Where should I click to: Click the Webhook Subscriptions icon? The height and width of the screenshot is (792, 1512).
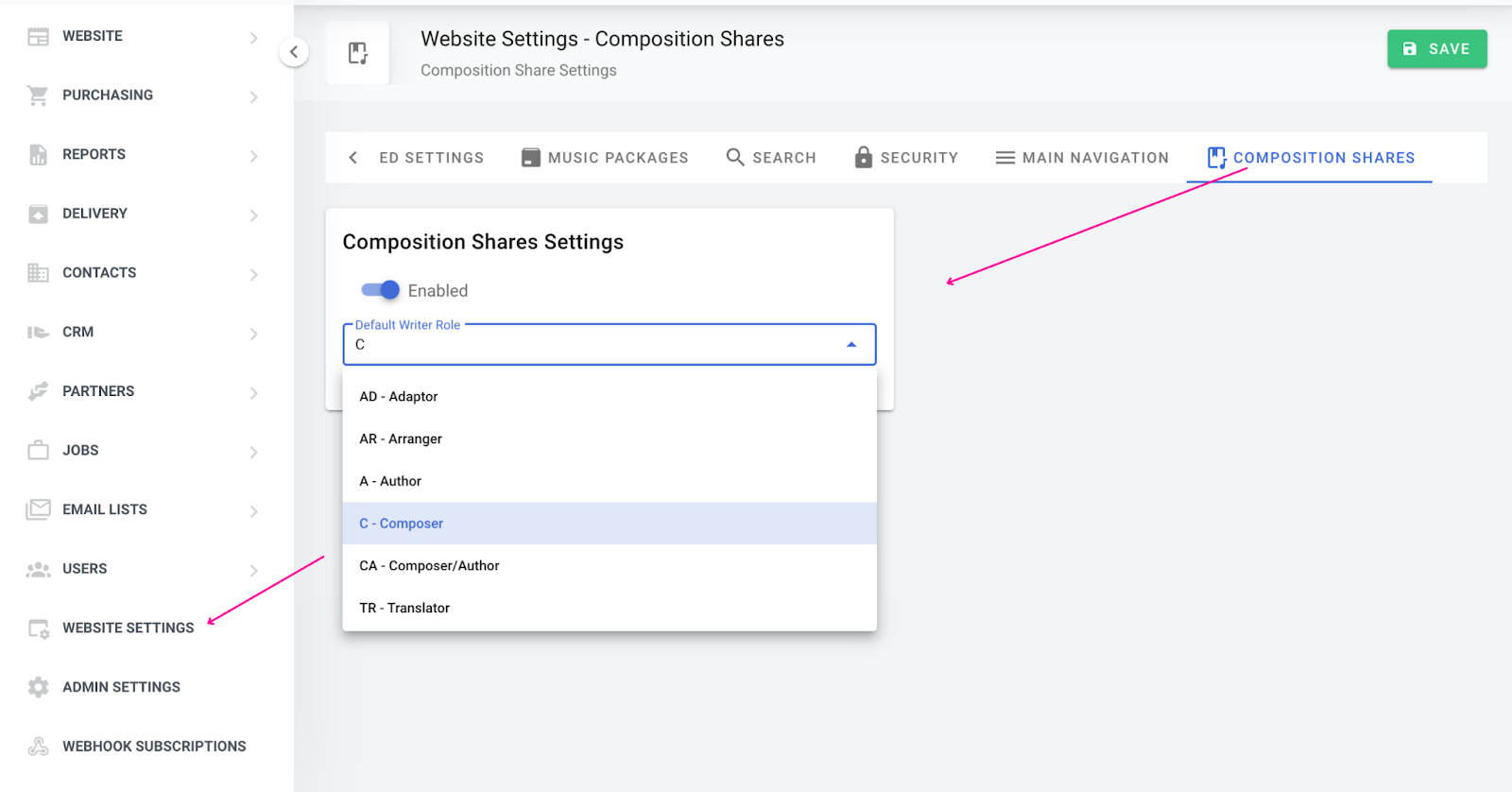38,747
